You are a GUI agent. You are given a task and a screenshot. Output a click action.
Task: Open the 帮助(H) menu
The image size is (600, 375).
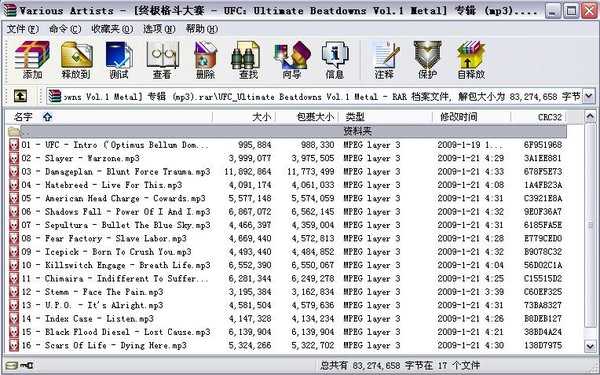[x=202, y=29]
